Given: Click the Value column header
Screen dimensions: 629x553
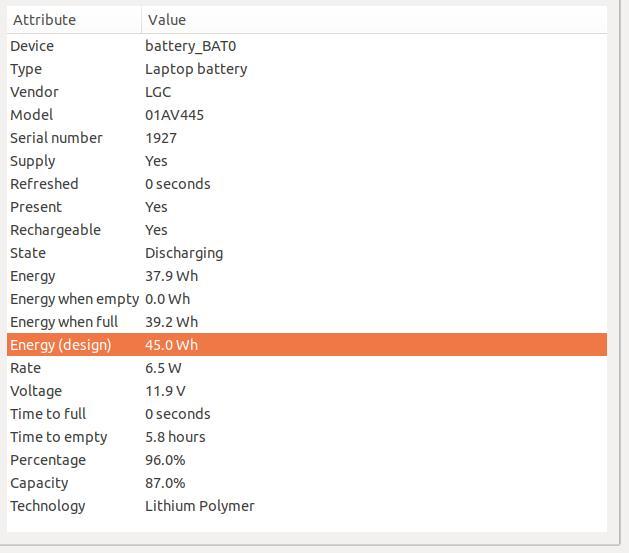Looking at the screenshot, I should [x=374, y=20].
